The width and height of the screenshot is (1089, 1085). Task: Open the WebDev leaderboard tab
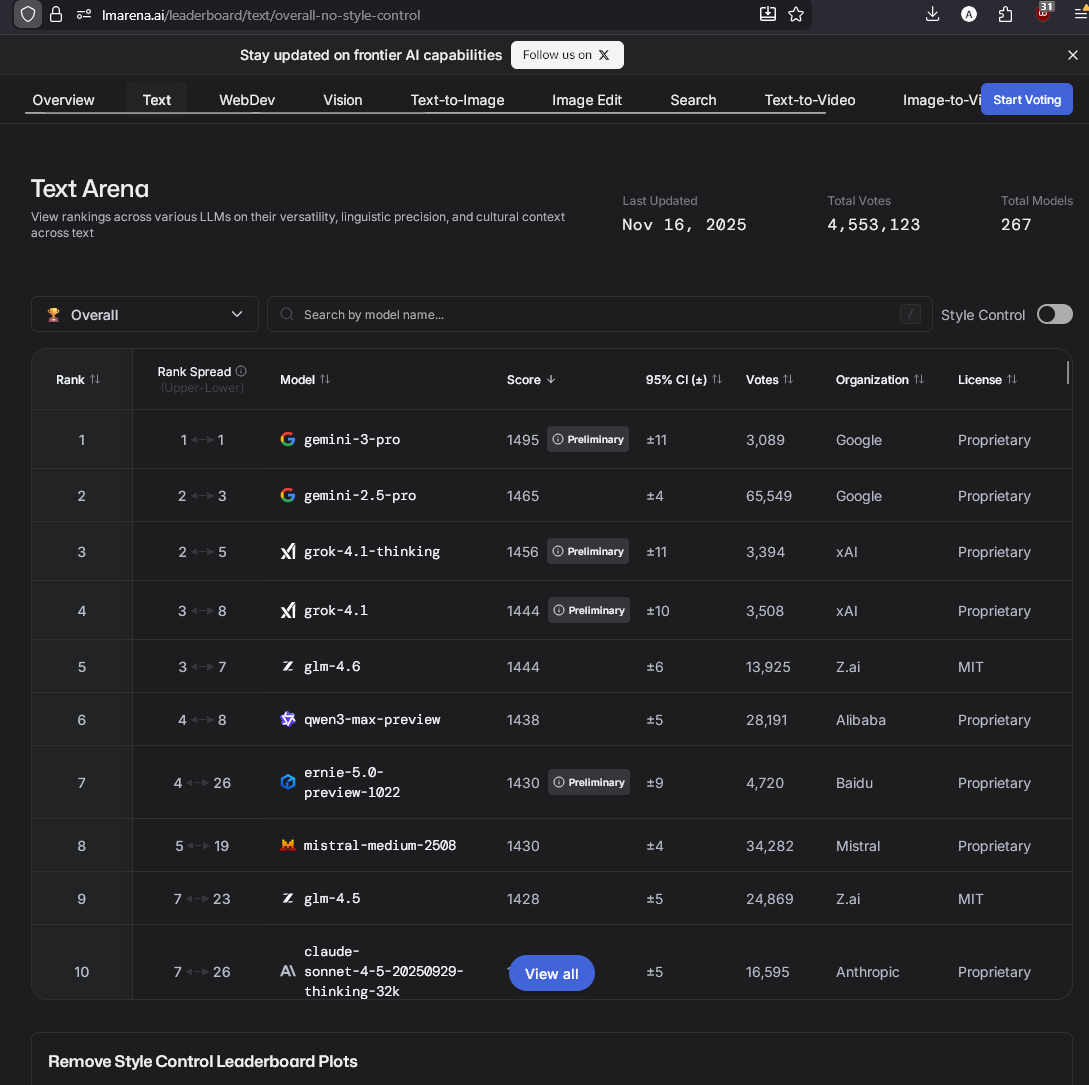coord(247,100)
